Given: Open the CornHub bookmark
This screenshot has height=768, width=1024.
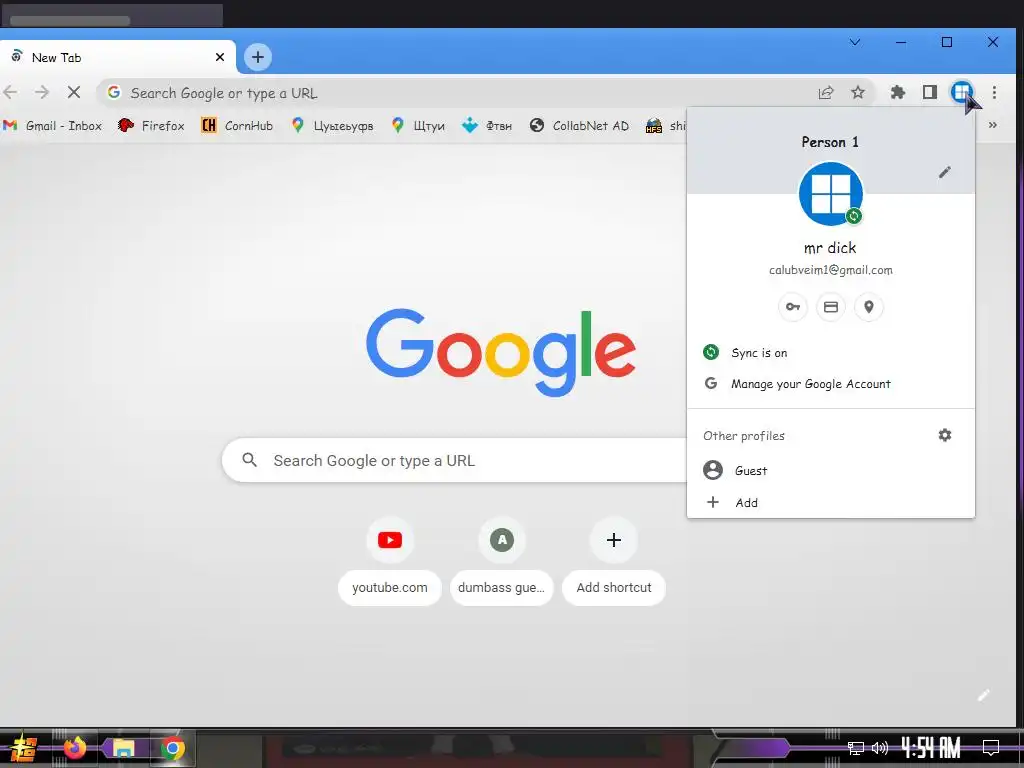Looking at the screenshot, I should tap(236, 125).
